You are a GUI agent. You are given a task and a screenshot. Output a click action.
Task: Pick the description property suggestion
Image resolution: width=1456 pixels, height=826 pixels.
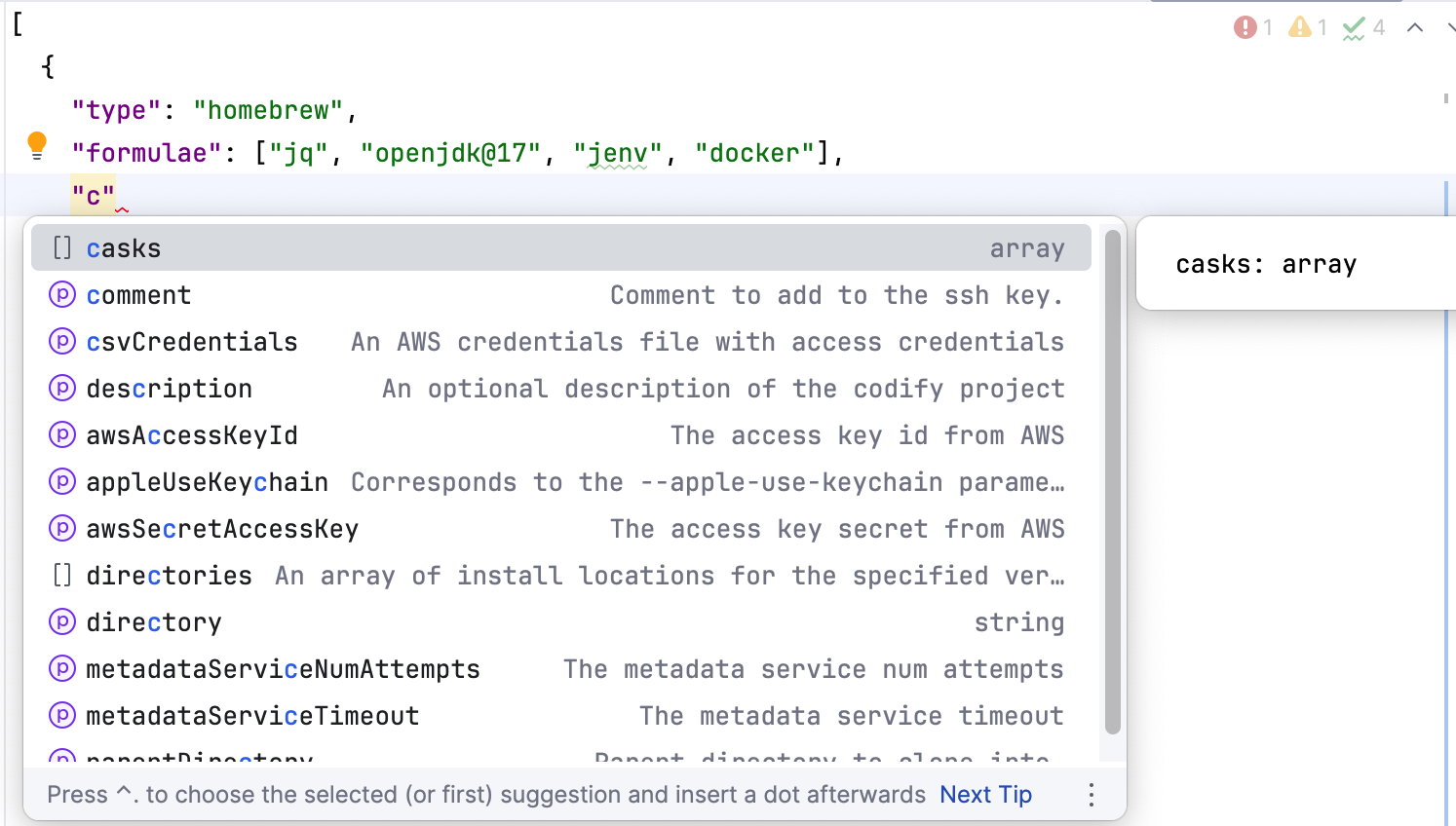tap(170, 389)
